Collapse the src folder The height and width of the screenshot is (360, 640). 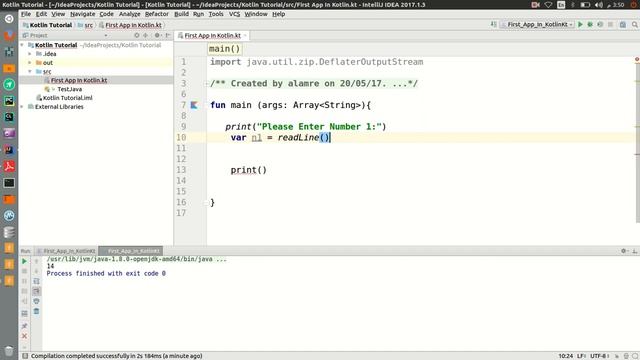[x=30, y=71]
